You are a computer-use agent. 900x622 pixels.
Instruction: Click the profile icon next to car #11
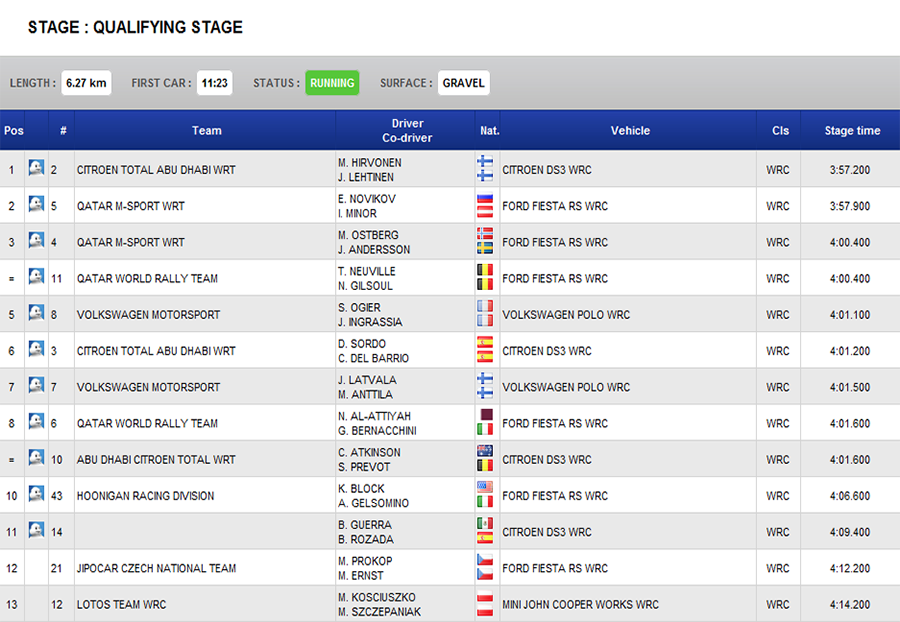[36, 277]
